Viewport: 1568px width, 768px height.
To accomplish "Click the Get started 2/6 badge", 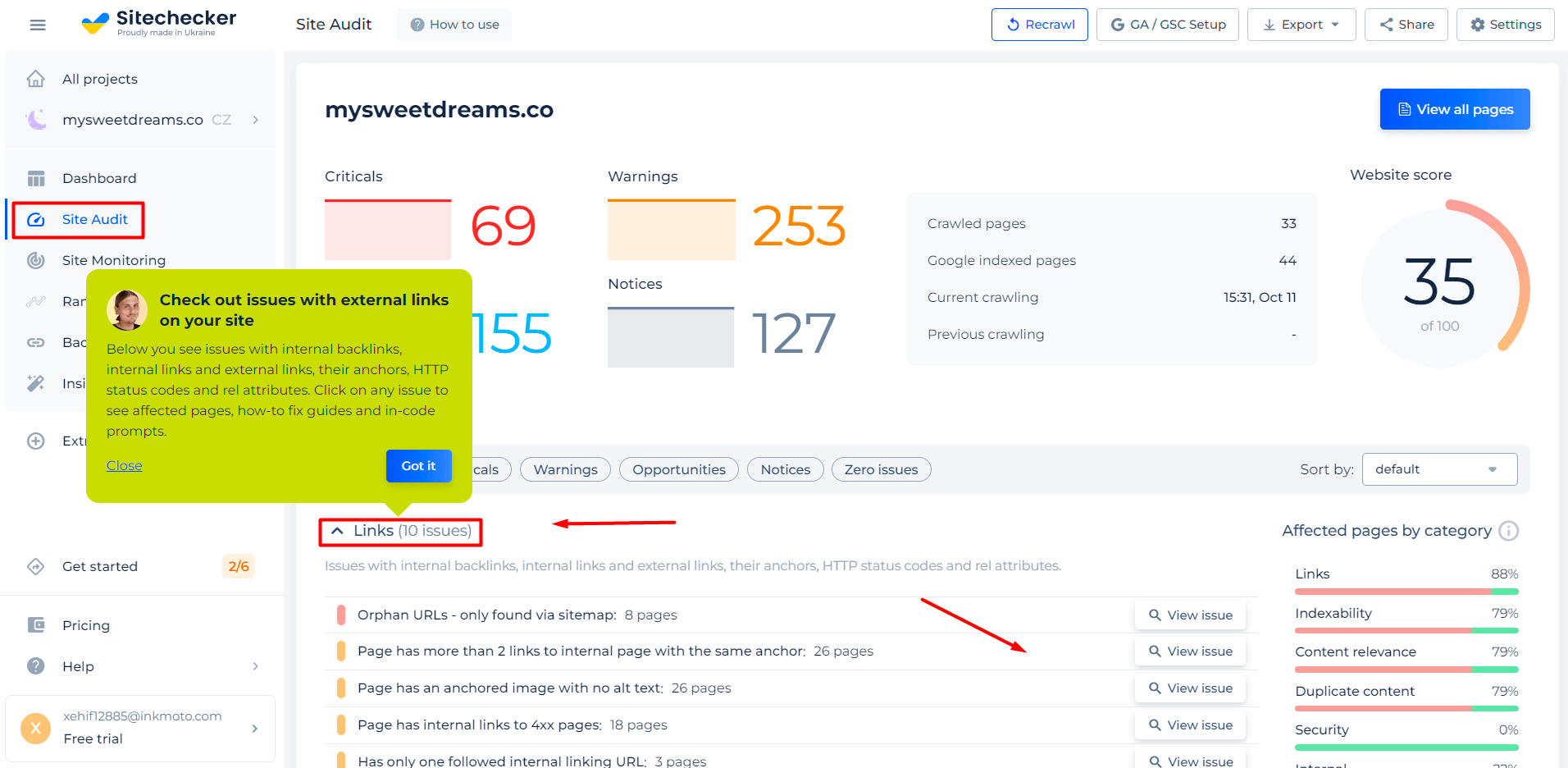I will pyautogui.click(x=239, y=566).
